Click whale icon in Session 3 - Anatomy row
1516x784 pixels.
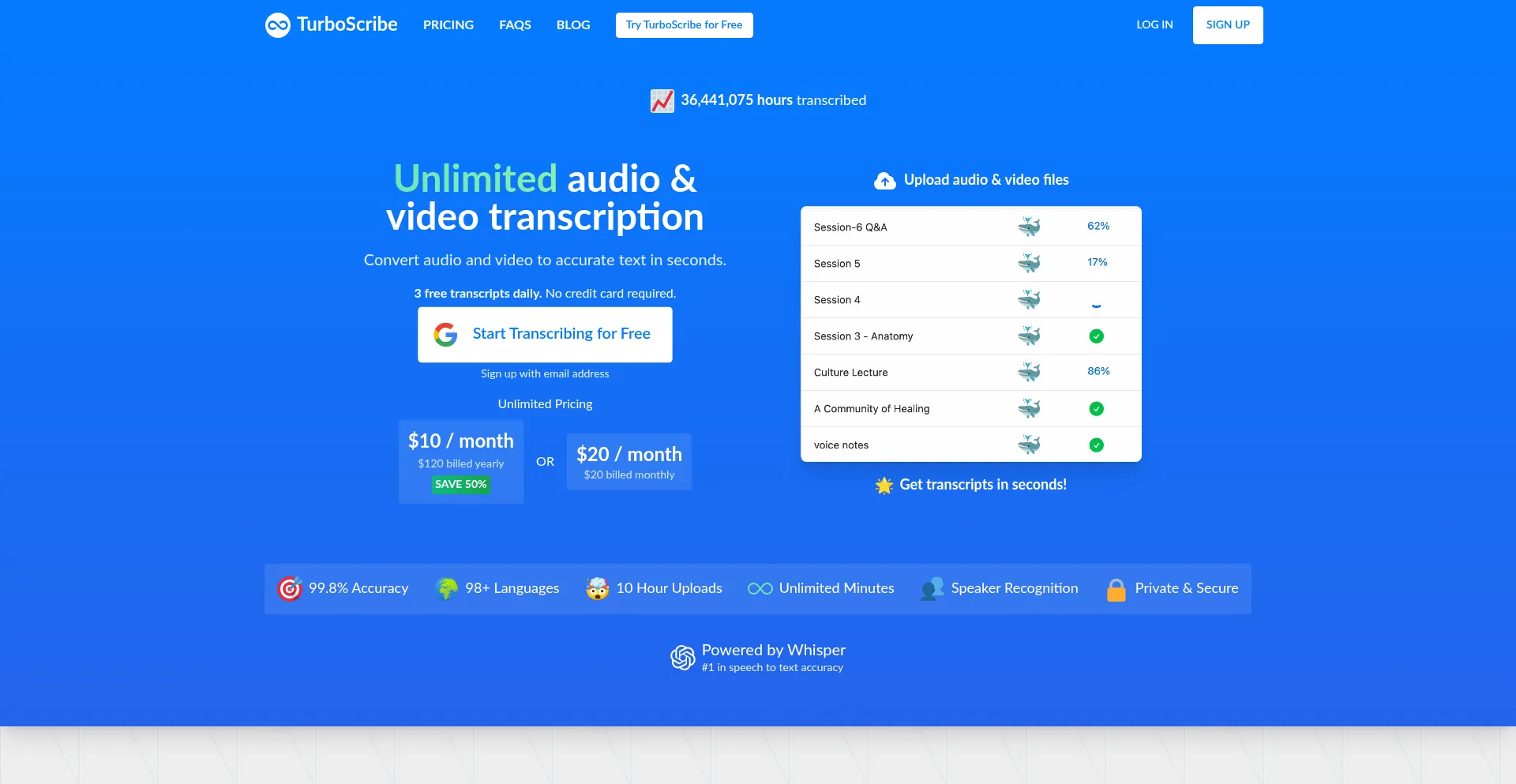click(1029, 336)
